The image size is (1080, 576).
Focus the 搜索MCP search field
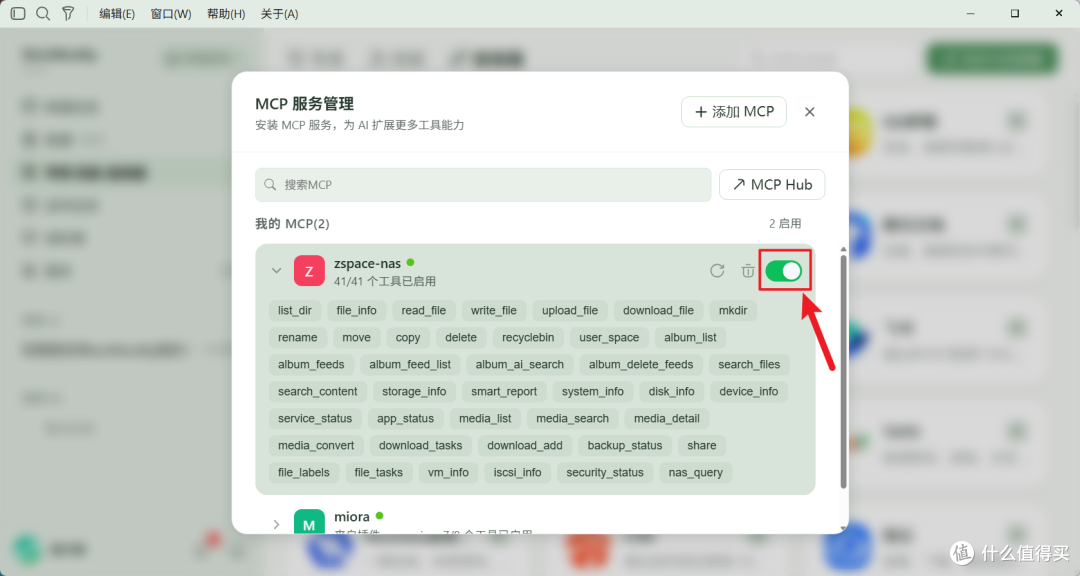483,185
